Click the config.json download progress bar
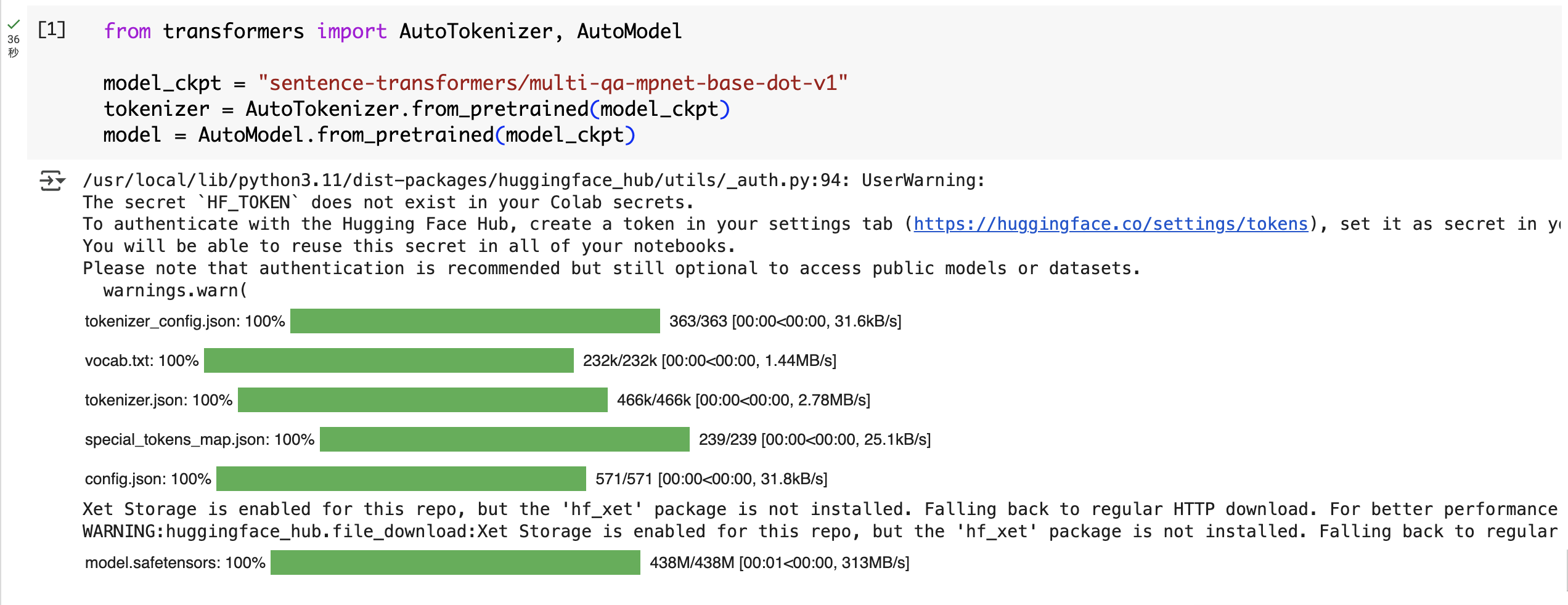 401,479
